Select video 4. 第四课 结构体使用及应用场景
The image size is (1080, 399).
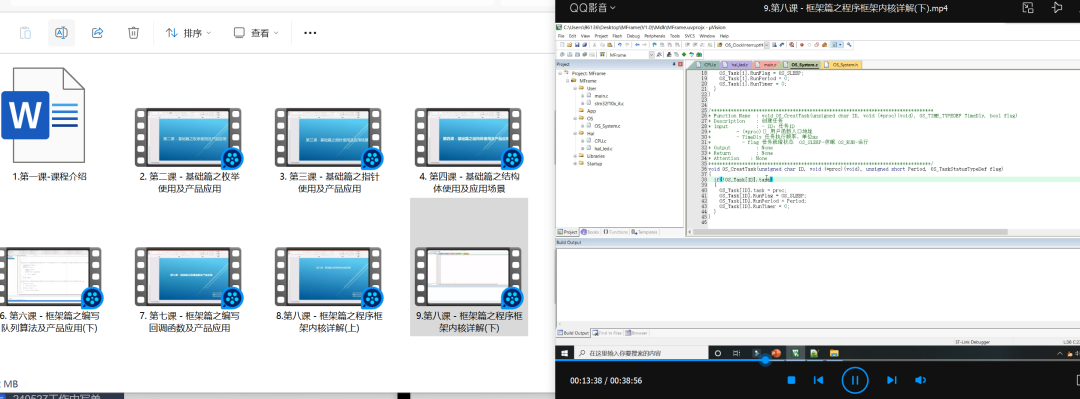pos(469,150)
